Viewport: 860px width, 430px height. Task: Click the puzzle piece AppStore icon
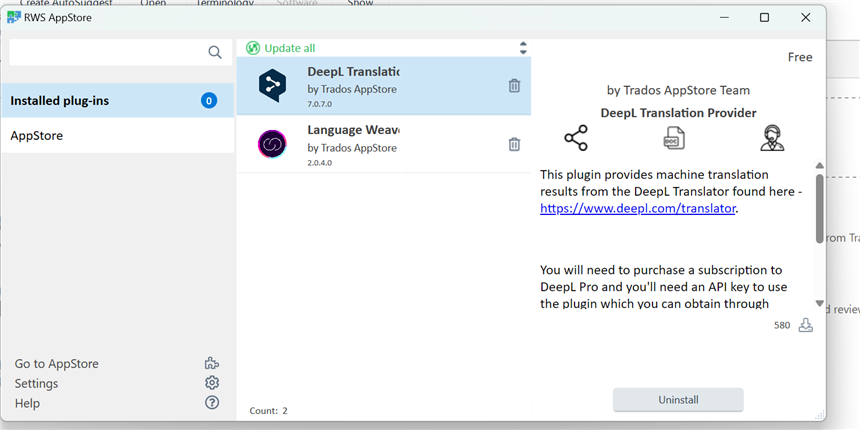tap(211, 364)
